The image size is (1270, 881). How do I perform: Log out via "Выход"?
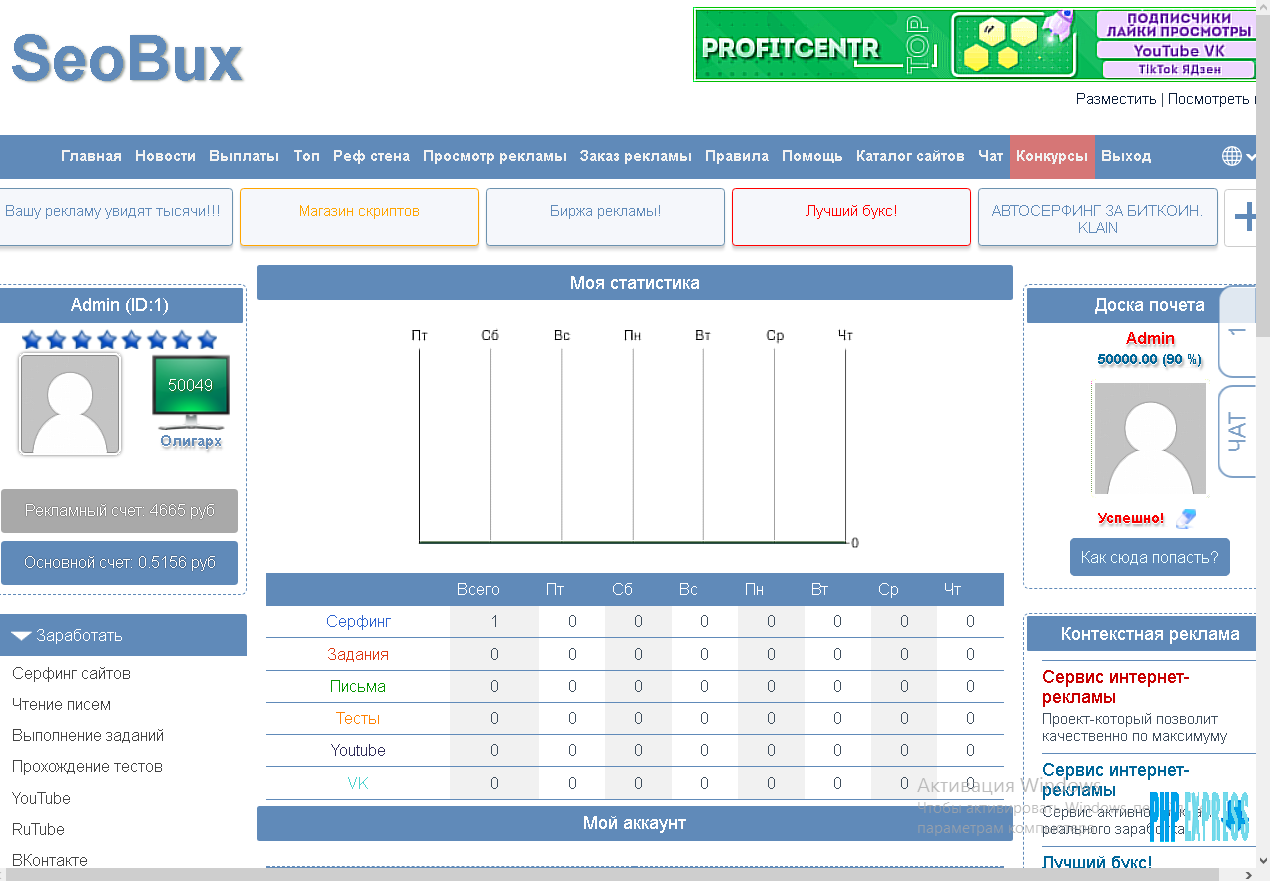[1126, 156]
